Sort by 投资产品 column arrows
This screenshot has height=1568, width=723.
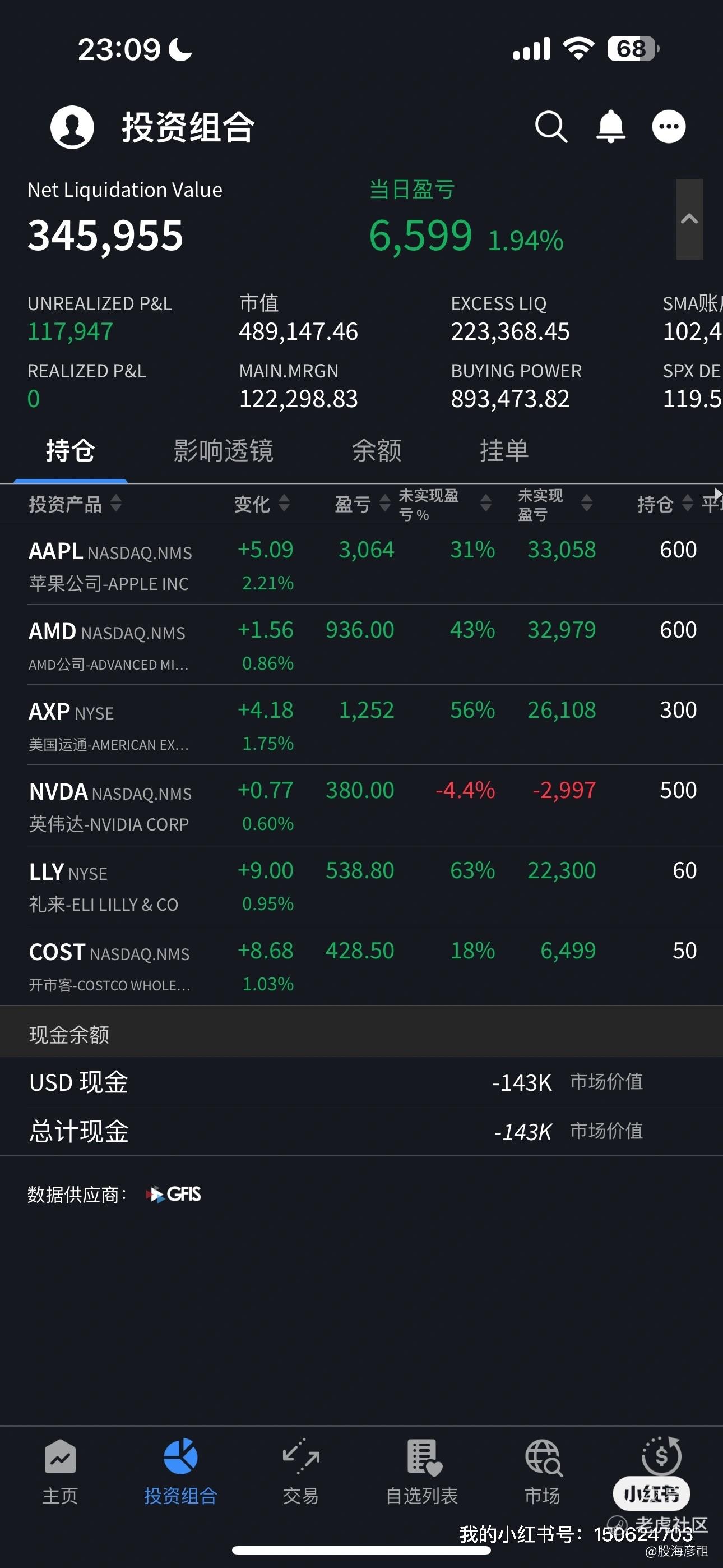[x=115, y=504]
